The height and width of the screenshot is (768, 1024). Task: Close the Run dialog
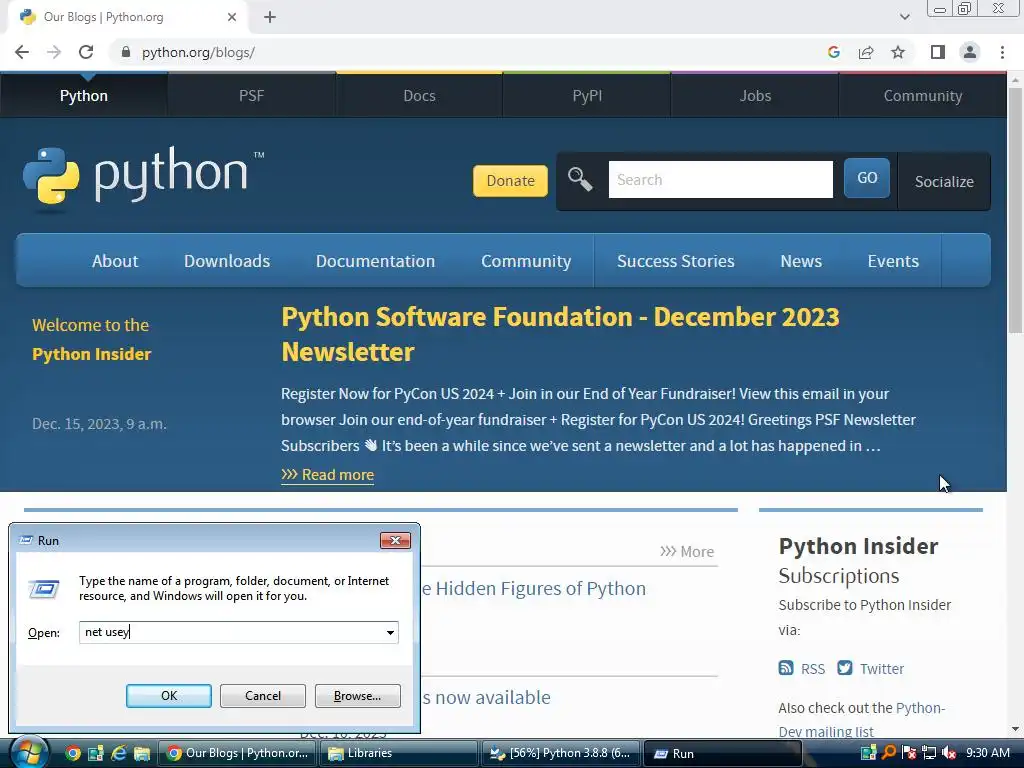[395, 540]
